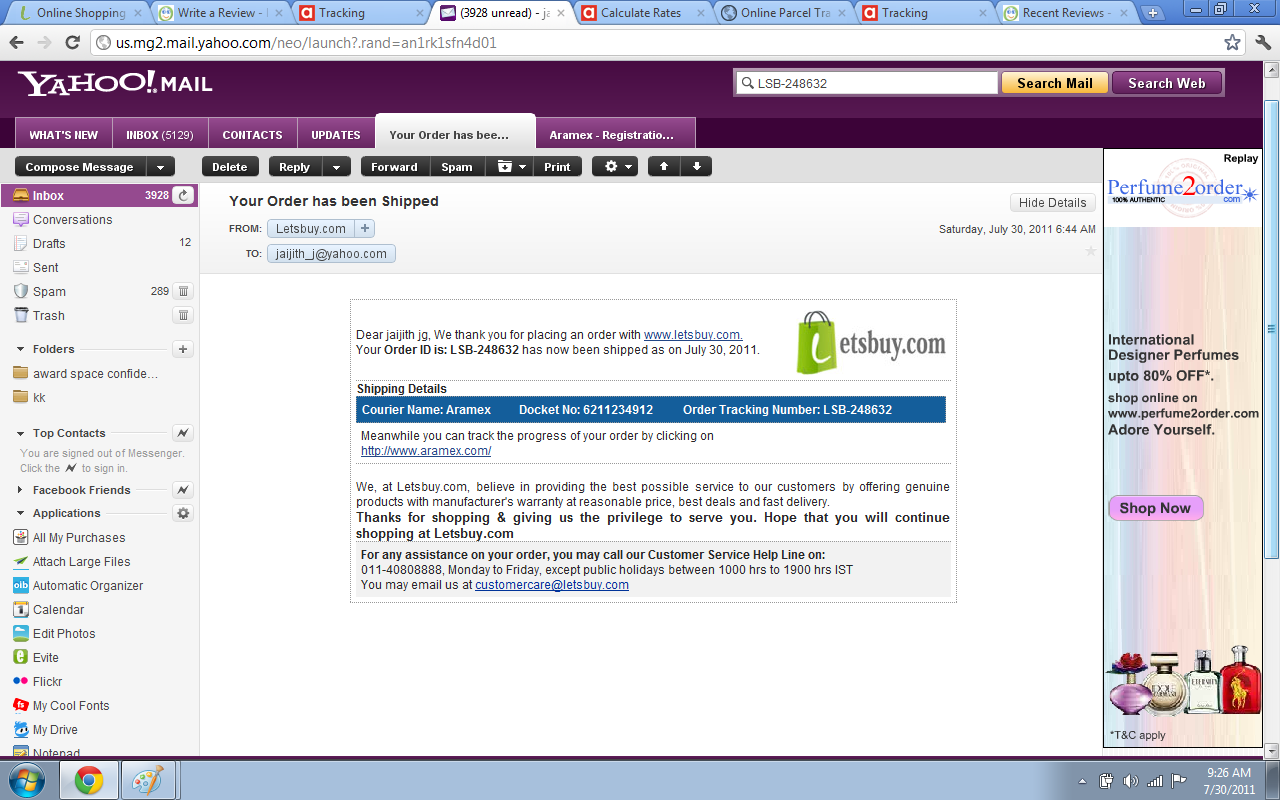Open the Windows Start menu
Viewport: 1280px width, 800px height.
coord(26,779)
